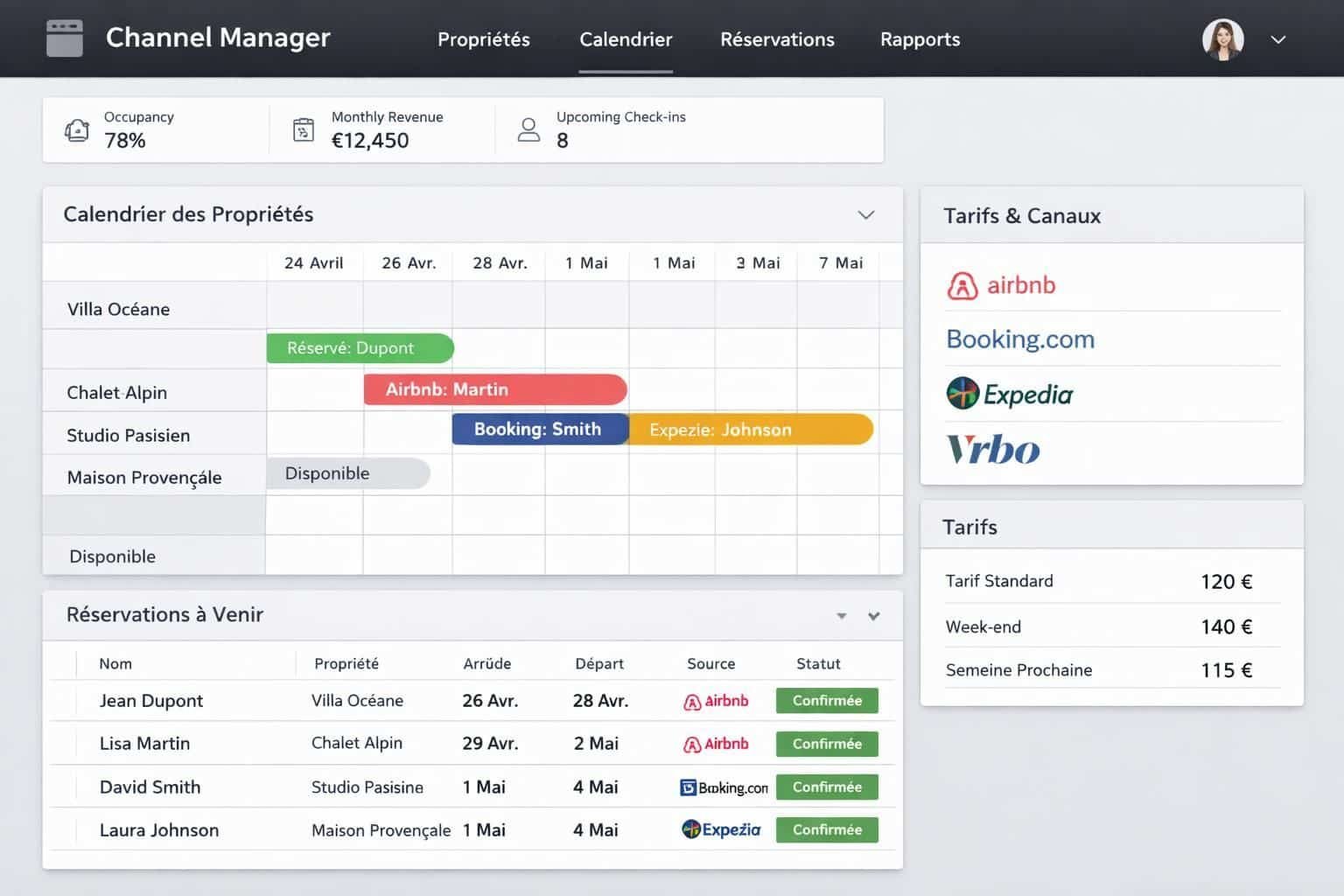Click the user profile avatar picture
Viewport: 1344px width, 896px height.
click(x=1223, y=39)
